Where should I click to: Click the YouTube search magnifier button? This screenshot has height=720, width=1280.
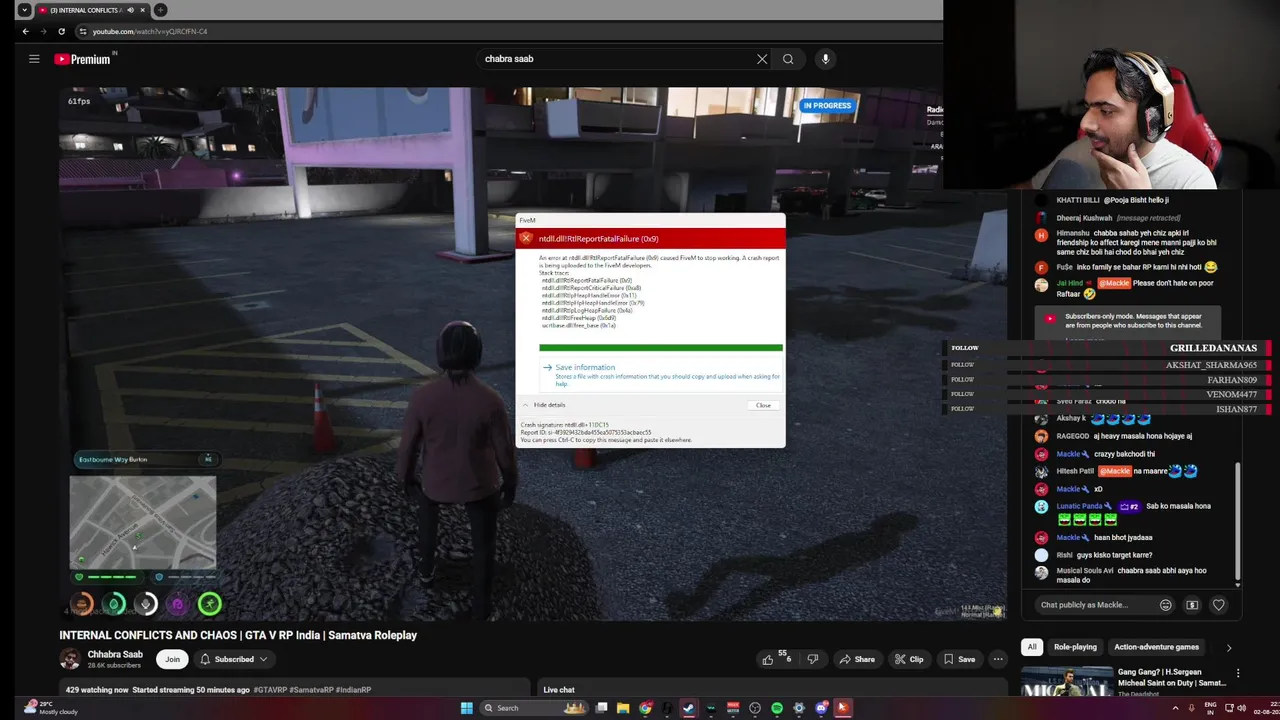(788, 59)
